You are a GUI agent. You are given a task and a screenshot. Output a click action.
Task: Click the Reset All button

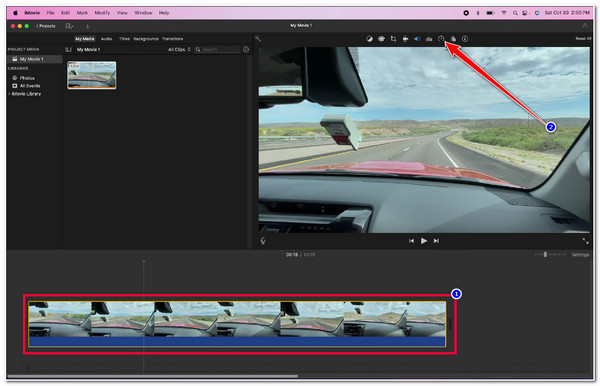pos(583,39)
